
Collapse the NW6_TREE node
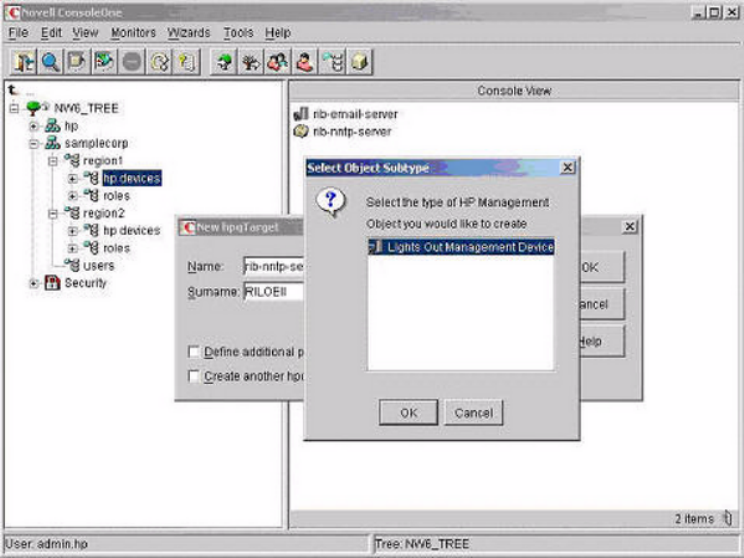pyautogui.click(x=14, y=109)
